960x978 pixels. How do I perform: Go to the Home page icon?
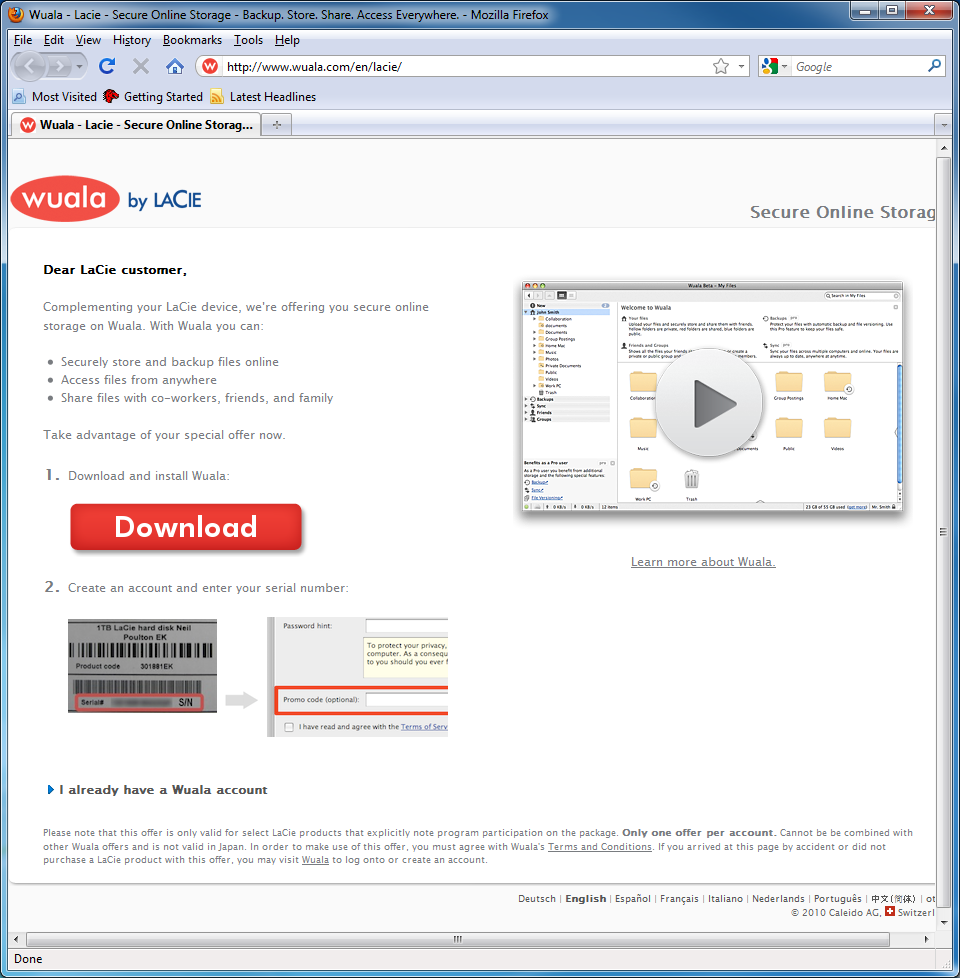click(x=175, y=66)
